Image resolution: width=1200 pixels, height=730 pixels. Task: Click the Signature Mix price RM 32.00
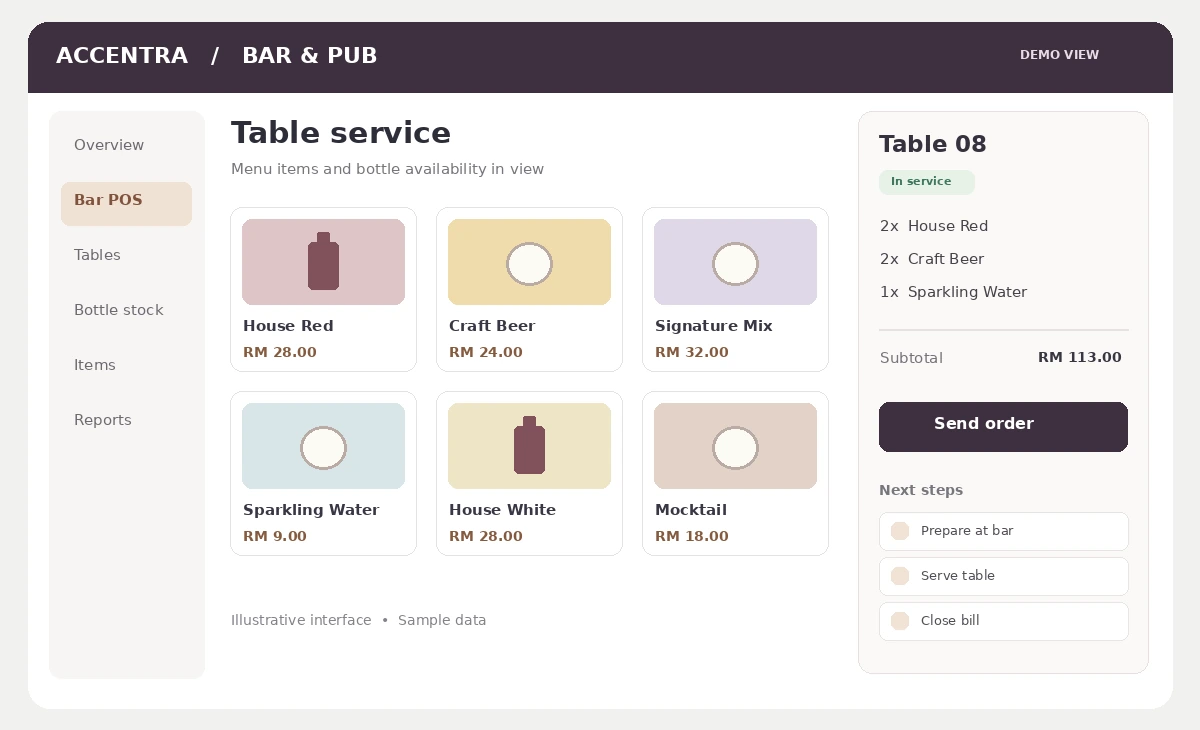(x=692, y=352)
